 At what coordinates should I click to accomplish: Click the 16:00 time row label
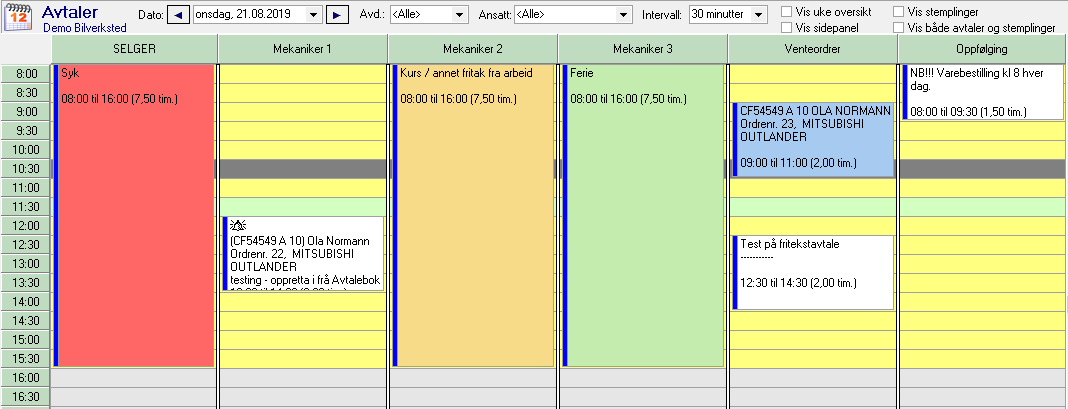pyautogui.click(x=25, y=378)
